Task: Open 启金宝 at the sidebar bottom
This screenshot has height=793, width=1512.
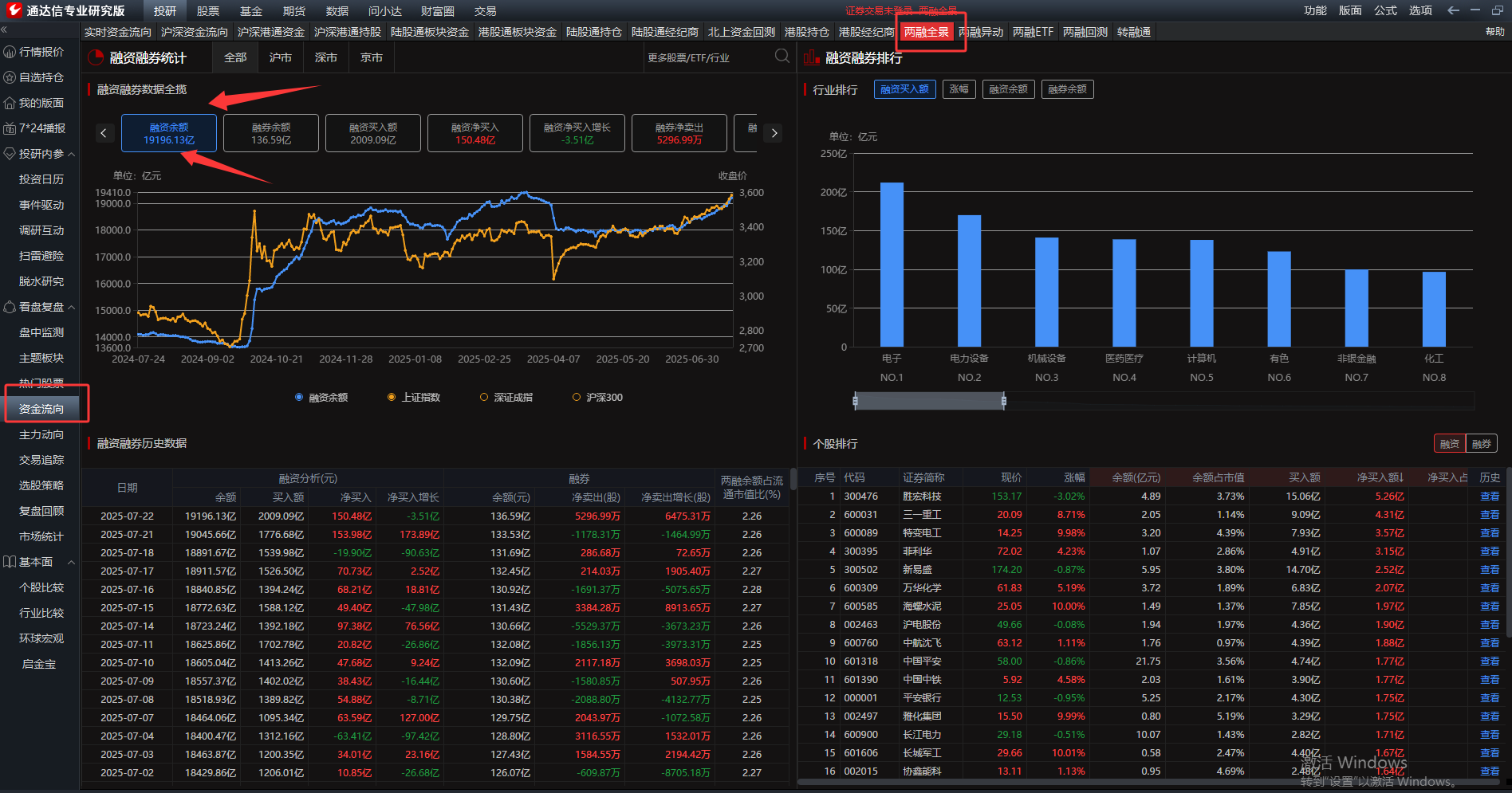Action: [38, 663]
